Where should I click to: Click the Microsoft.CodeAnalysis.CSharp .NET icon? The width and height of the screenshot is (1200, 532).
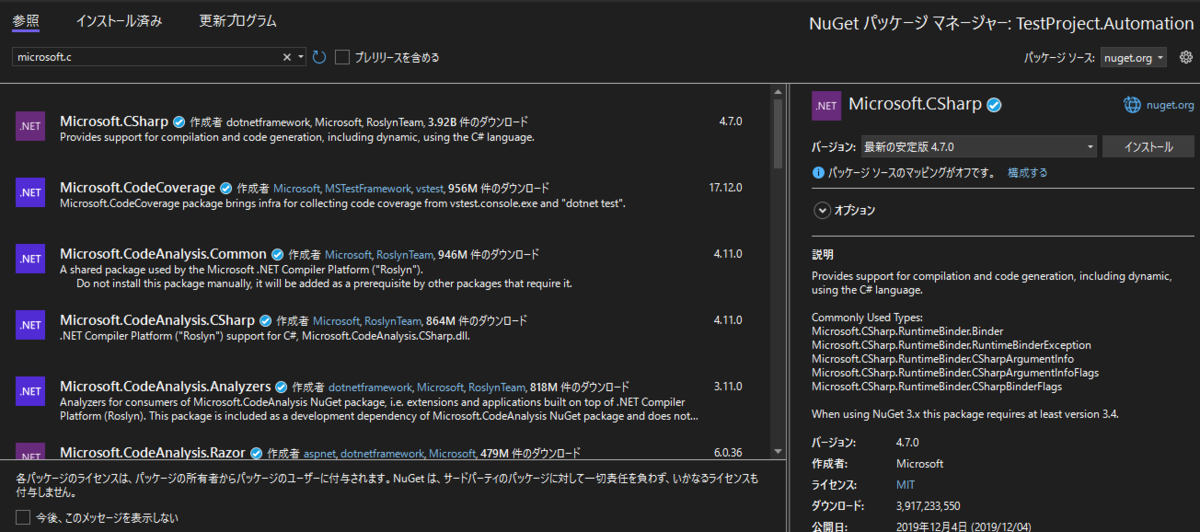[30, 325]
